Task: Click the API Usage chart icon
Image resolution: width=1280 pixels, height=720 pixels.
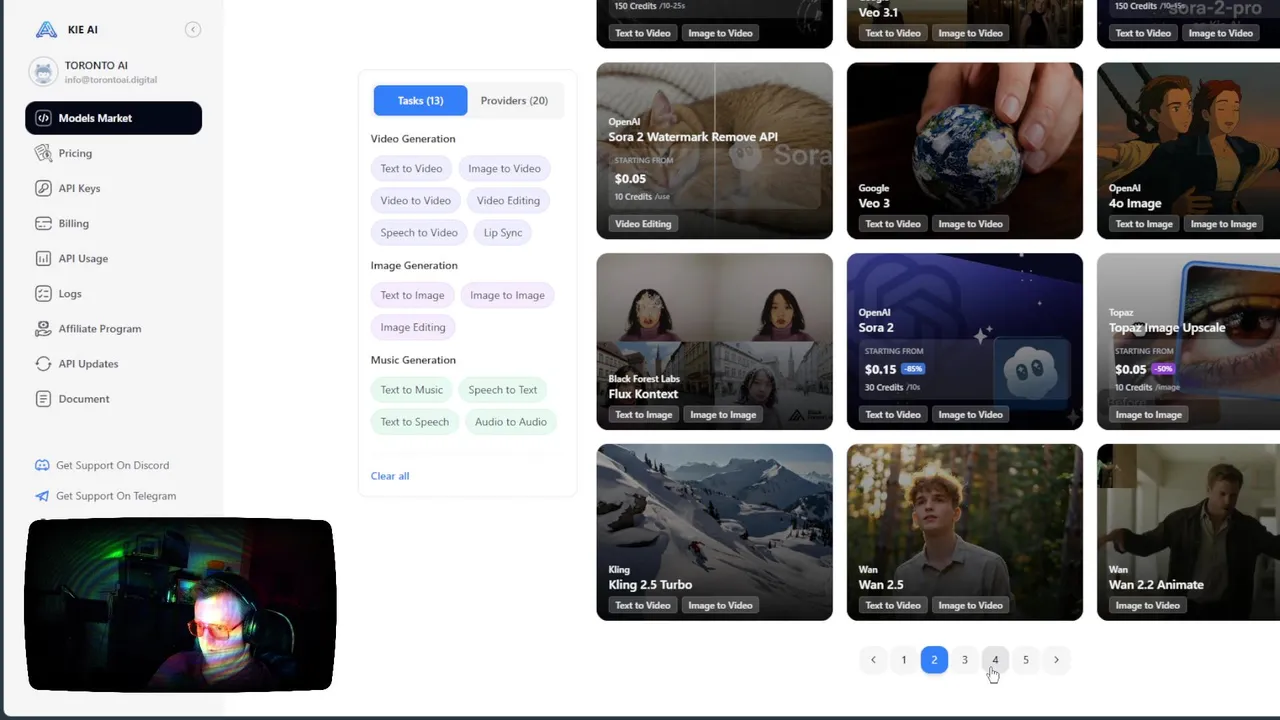Action: click(43, 258)
